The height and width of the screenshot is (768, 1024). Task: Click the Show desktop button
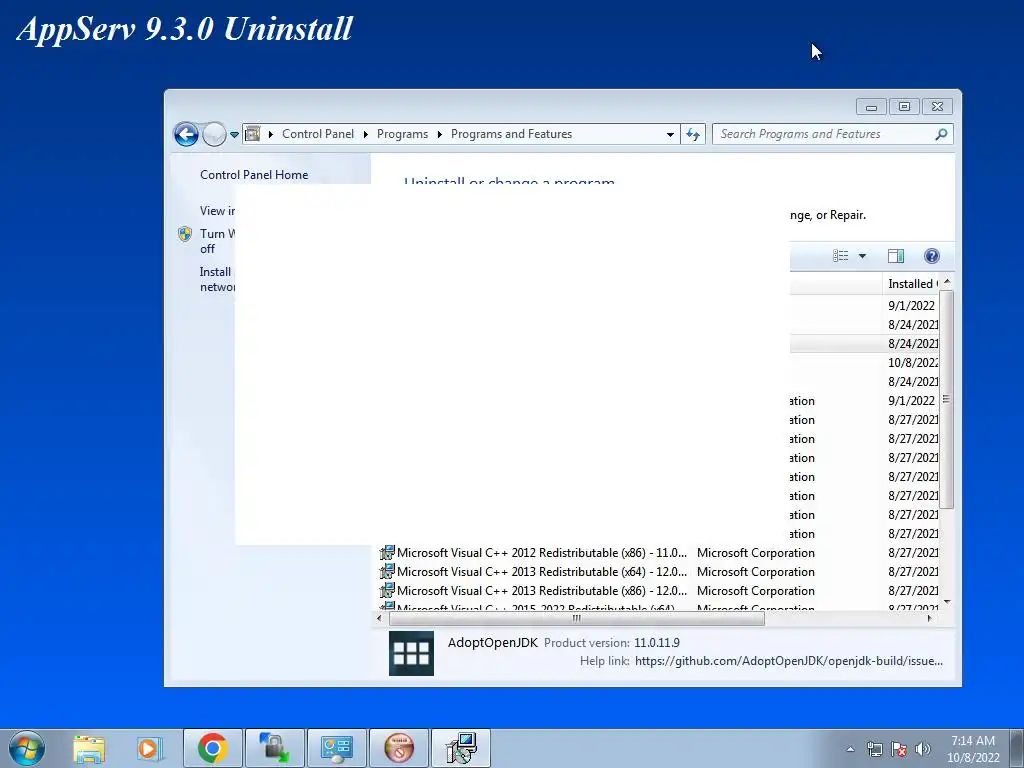(1017, 748)
